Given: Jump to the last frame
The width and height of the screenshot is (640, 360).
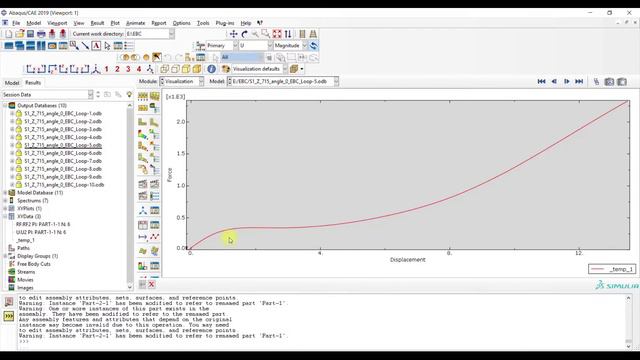Looking at the screenshot, I should coord(579,82).
